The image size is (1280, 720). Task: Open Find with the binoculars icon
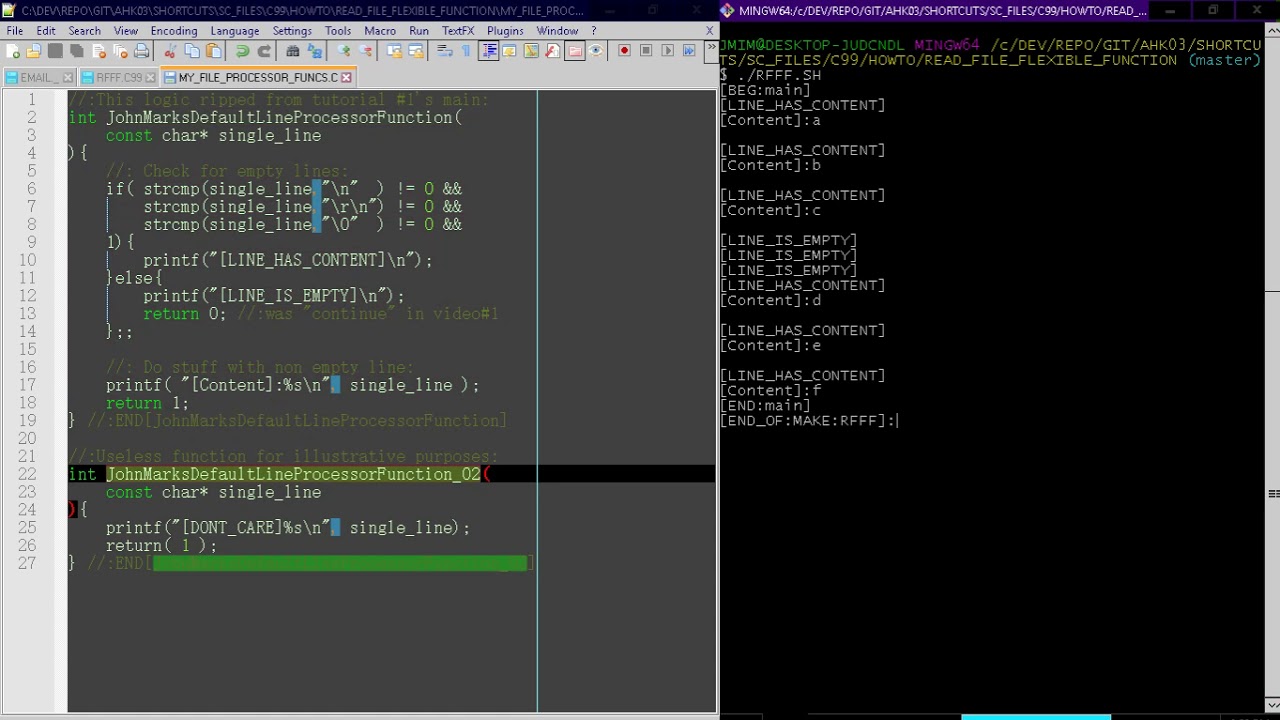pyautogui.click(x=293, y=51)
